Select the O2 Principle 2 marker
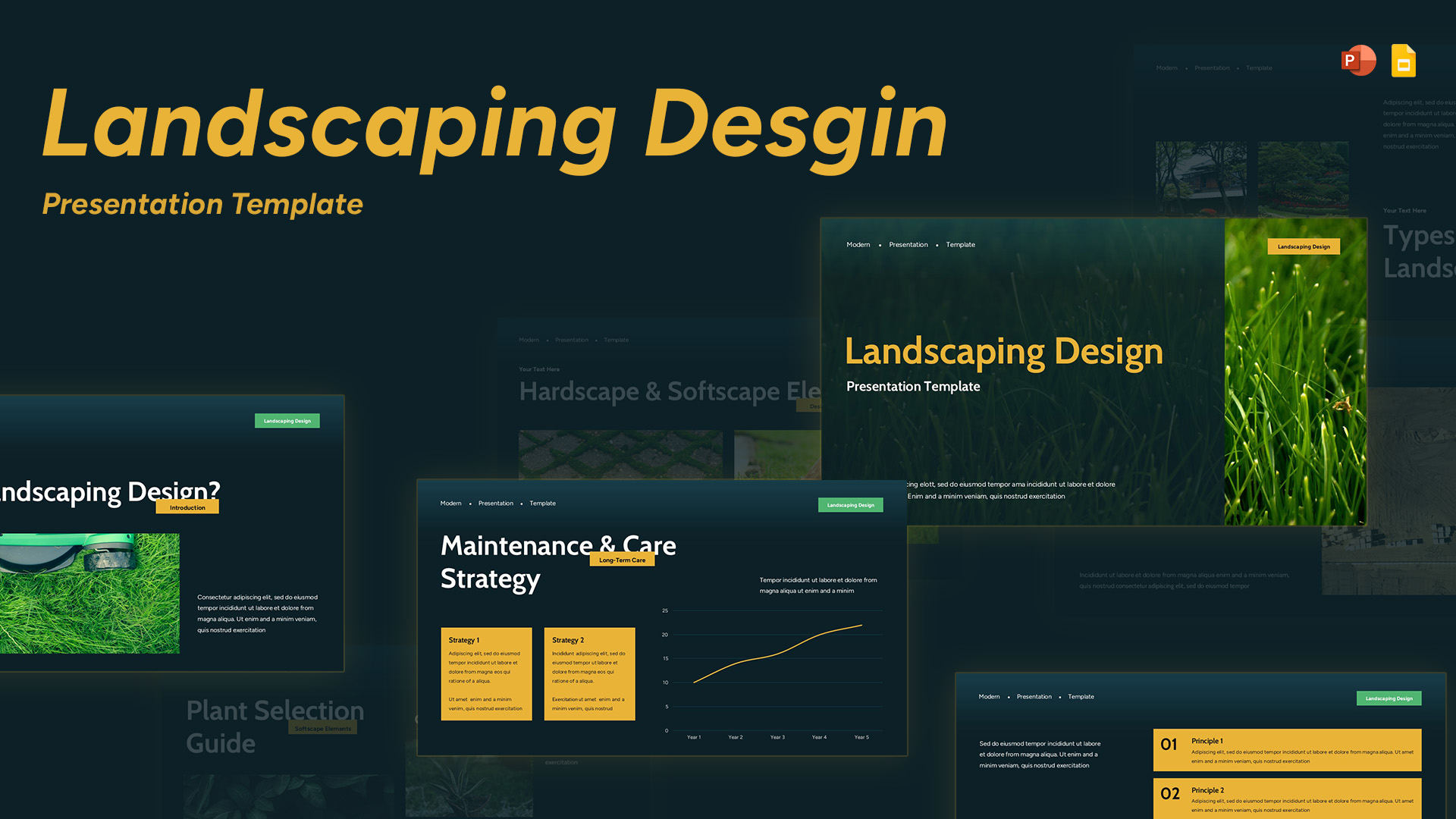The image size is (1456, 819). tap(1170, 794)
